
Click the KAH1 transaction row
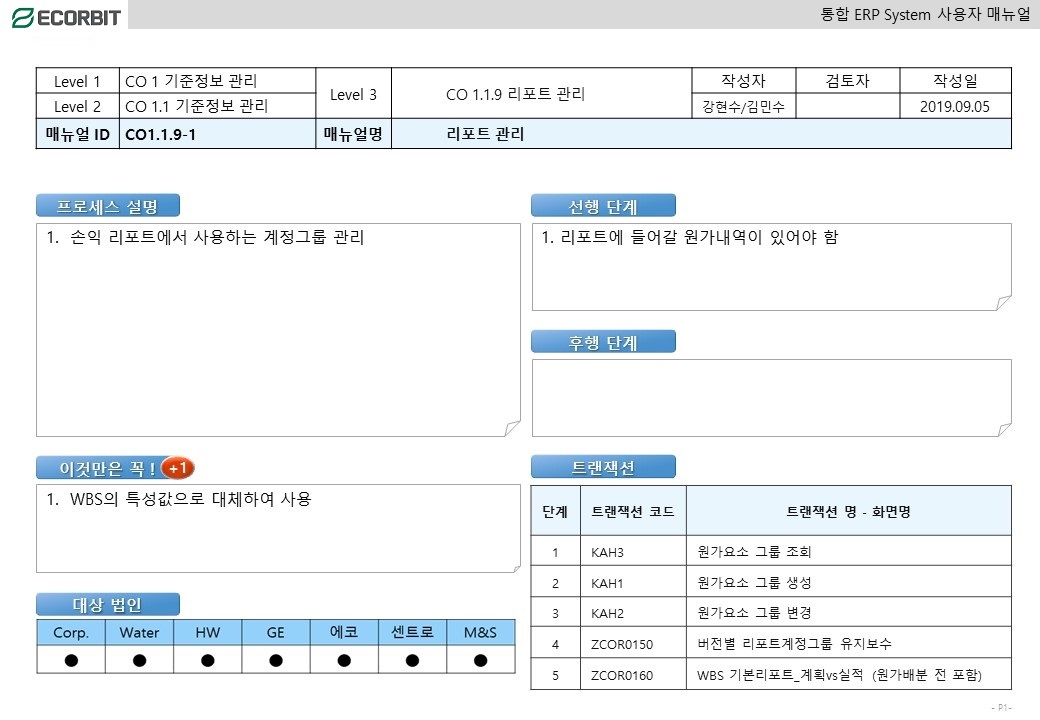771,583
